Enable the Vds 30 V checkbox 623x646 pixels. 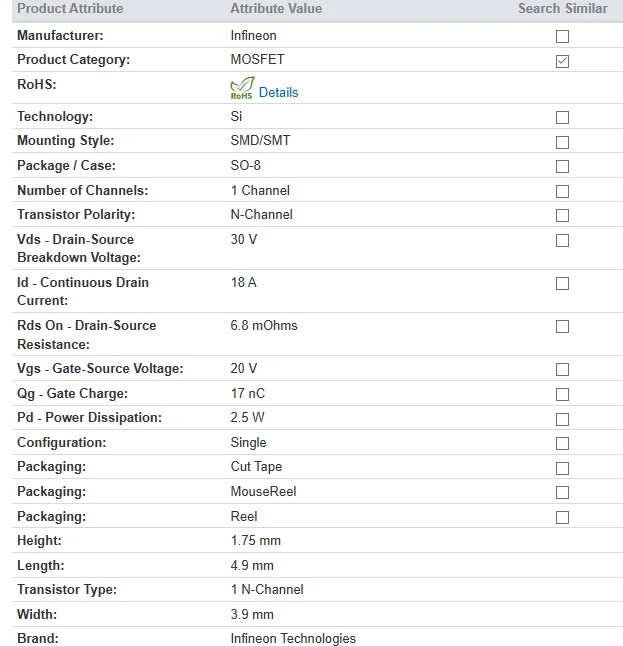click(562, 240)
